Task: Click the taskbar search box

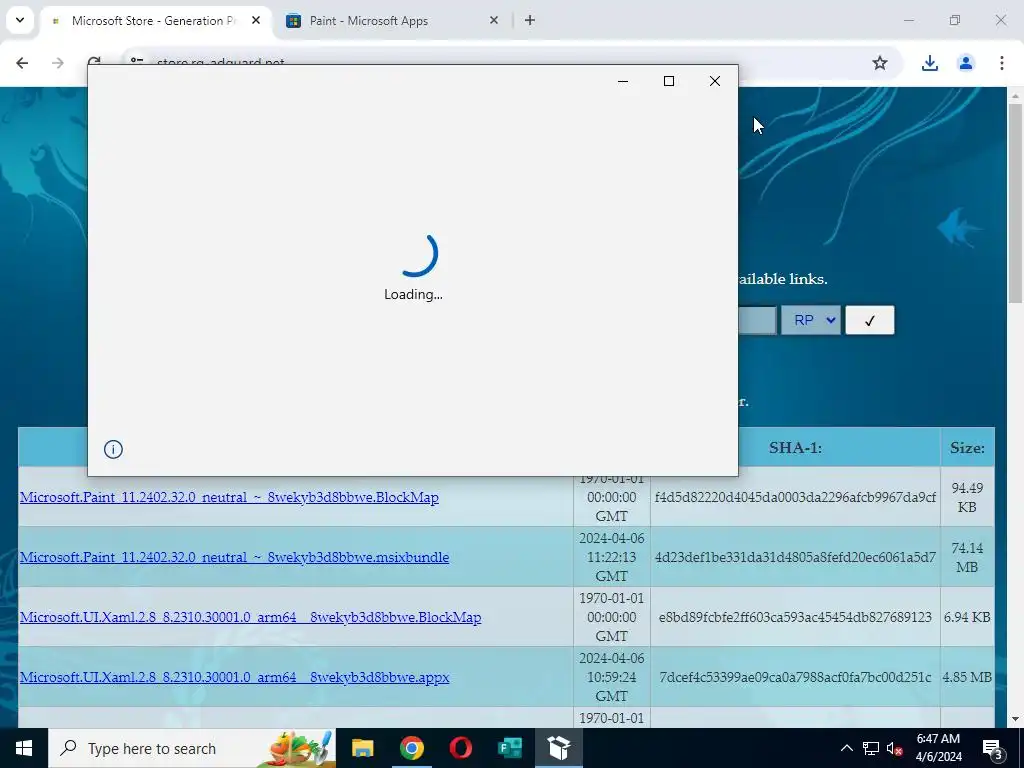Action: point(192,748)
